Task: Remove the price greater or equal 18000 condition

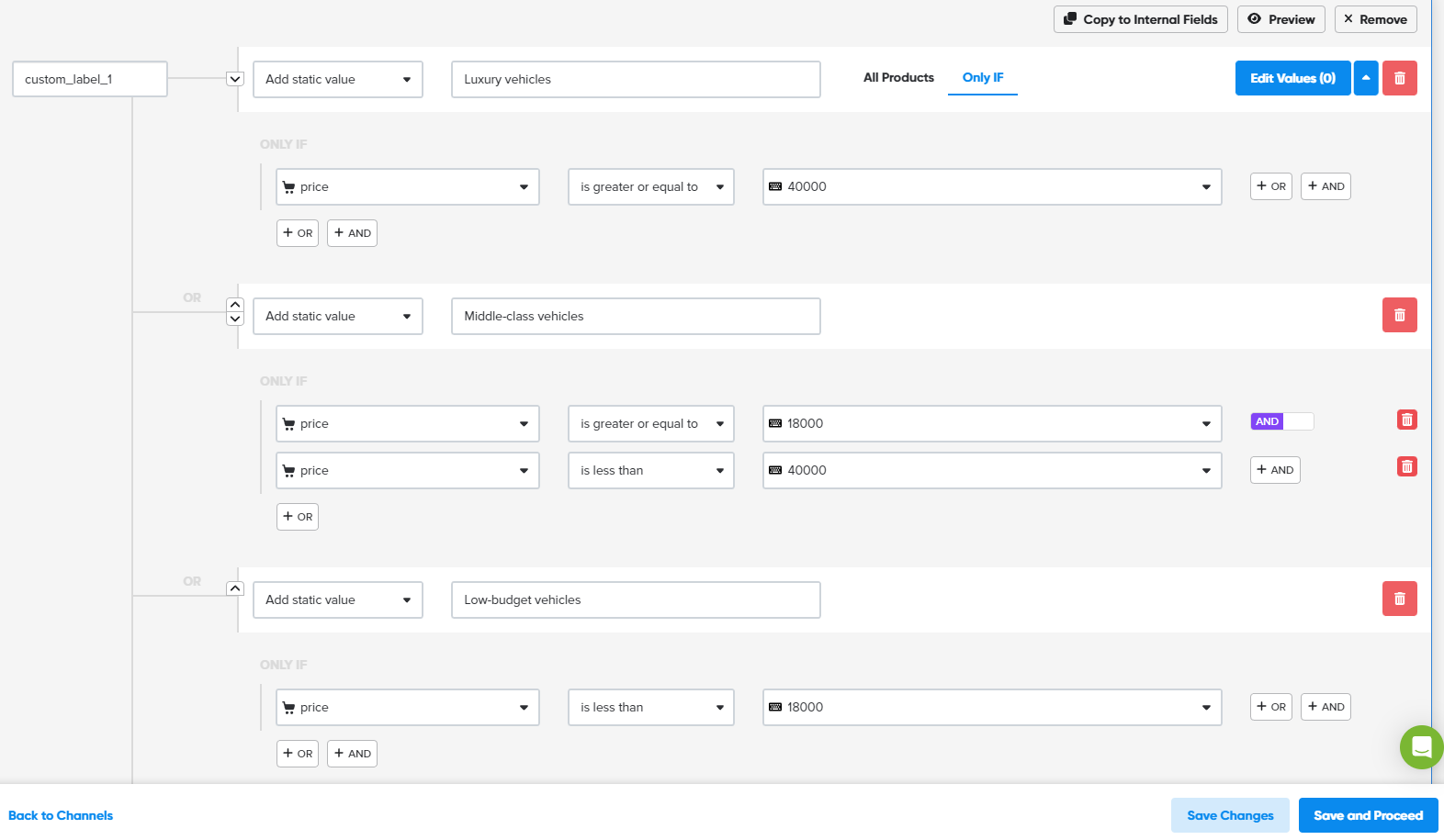Action: 1406,420
